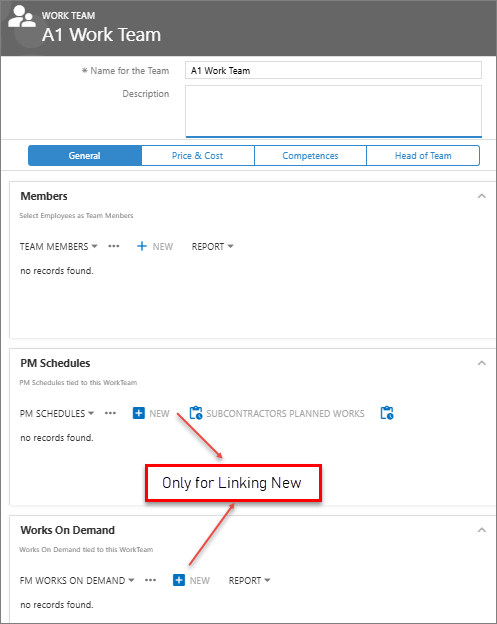Viewport: 497px width, 624px height.
Task: Open the PM SCHEDULES view dropdown
Action: pos(57,413)
